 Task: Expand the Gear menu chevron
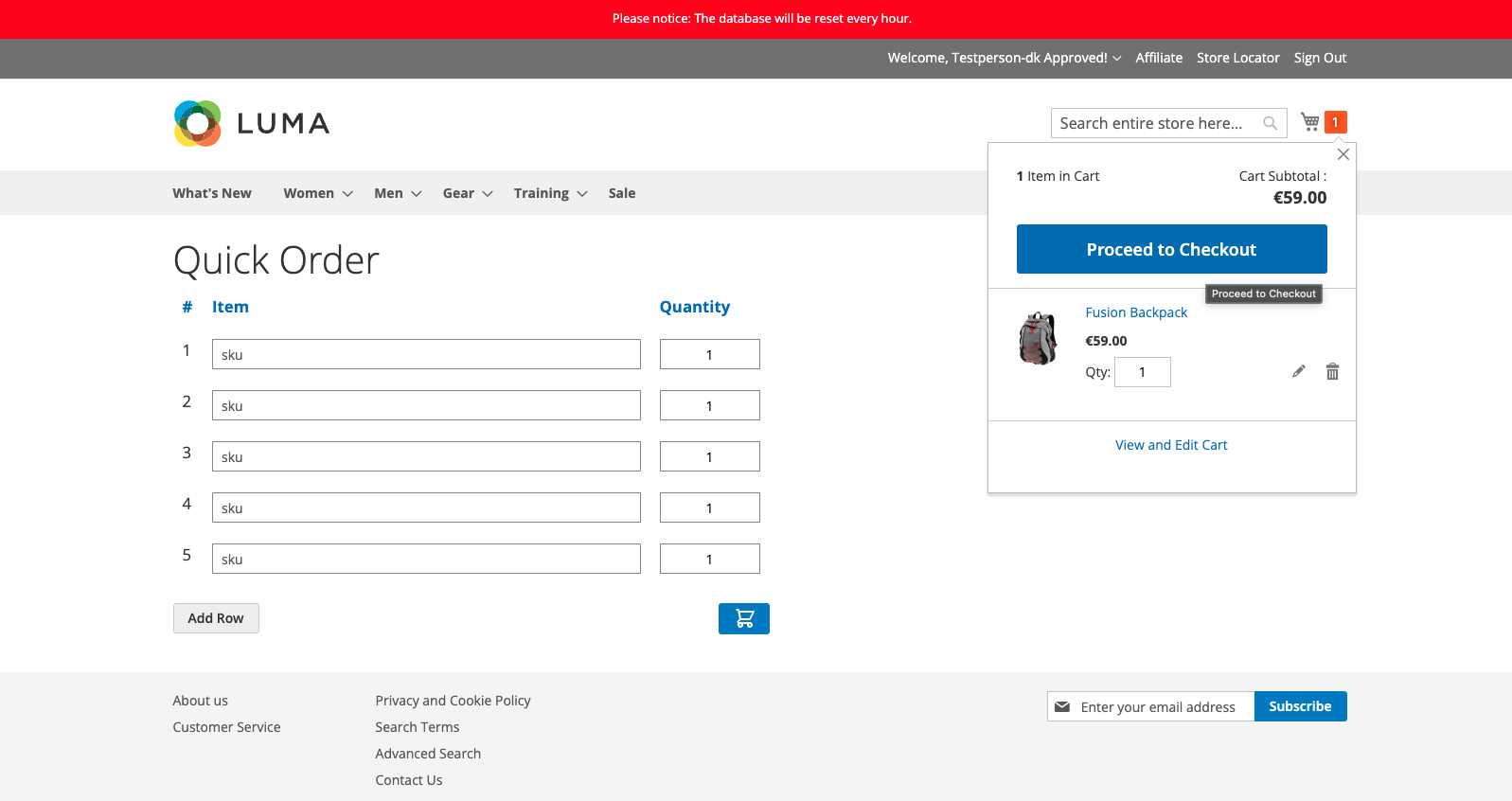[x=488, y=194]
